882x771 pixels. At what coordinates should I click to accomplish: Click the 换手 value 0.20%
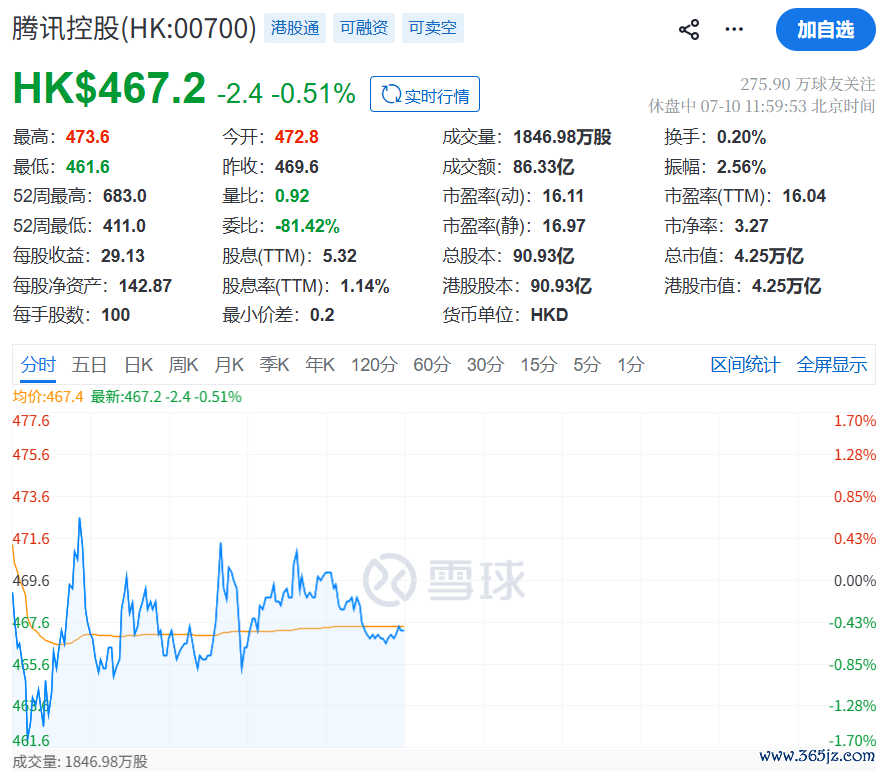741,137
